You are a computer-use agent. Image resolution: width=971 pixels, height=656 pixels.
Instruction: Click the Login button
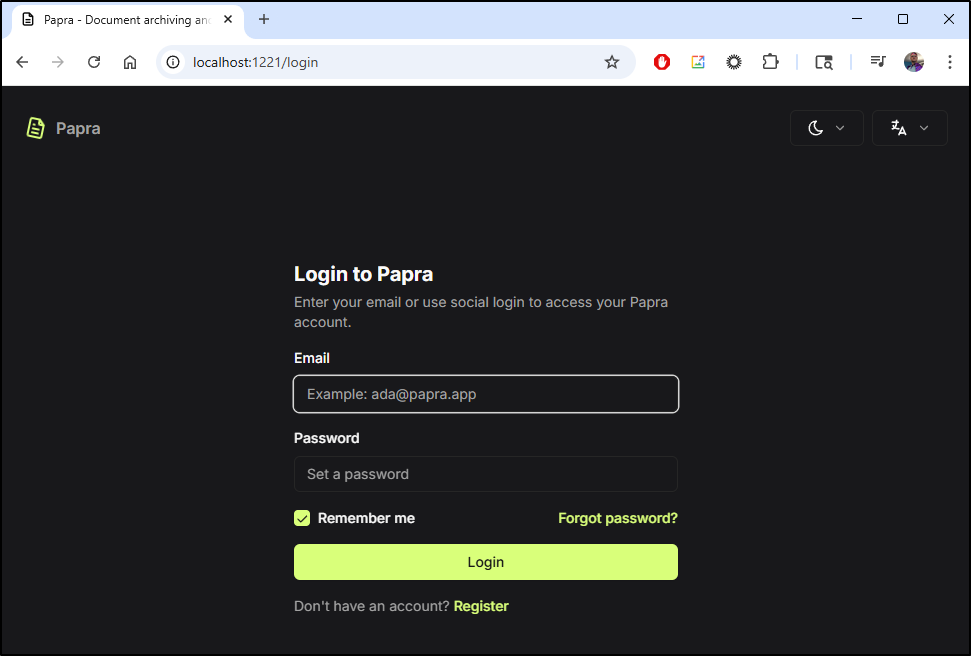486,562
